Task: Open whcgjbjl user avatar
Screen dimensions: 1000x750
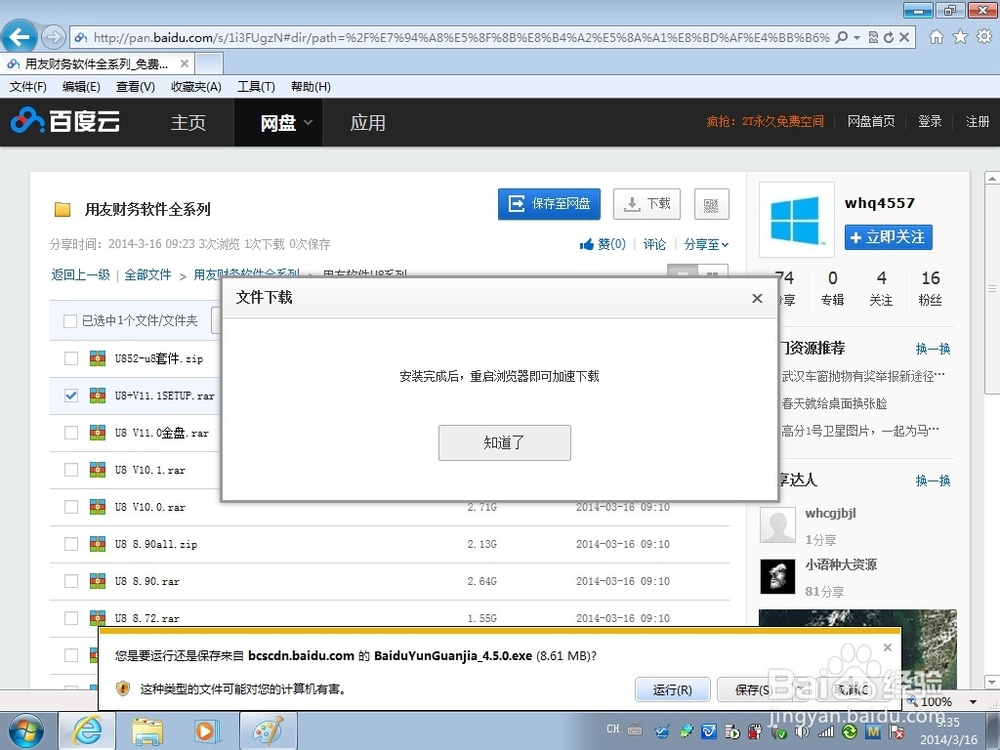Action: coord(777,525)
